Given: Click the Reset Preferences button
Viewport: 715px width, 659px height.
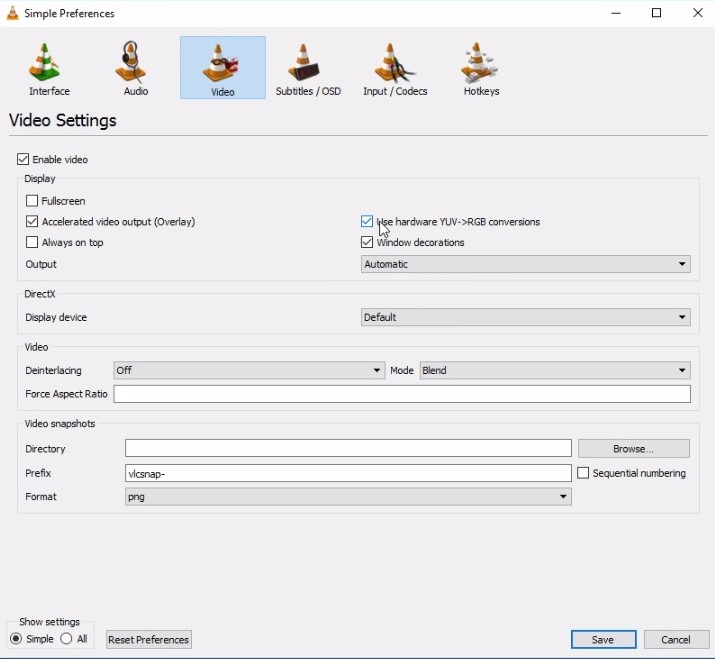Looking at the screenshot, I should click(149, 639).
